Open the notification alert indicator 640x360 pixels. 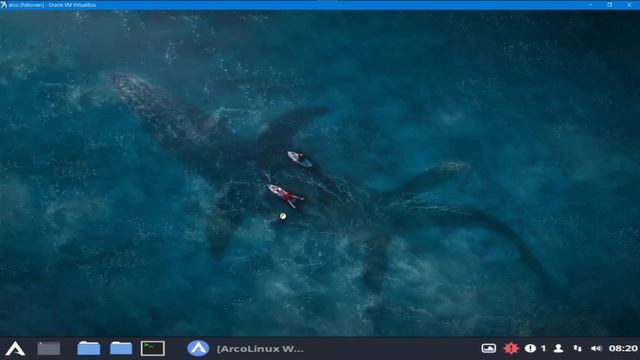(x=530, y=349)
